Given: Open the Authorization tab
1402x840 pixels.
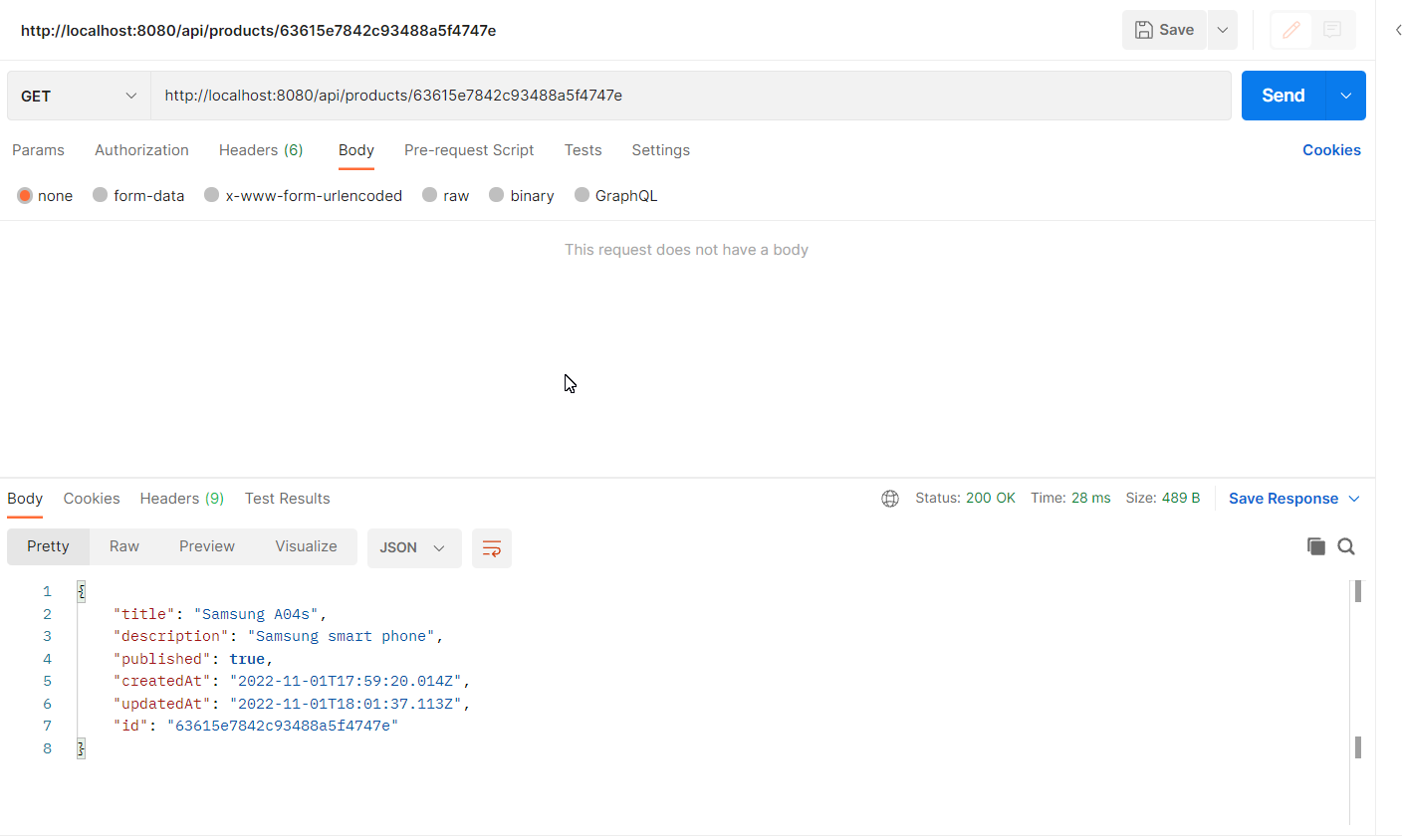Looking at the screenshot, I should (x=141, y=150).
